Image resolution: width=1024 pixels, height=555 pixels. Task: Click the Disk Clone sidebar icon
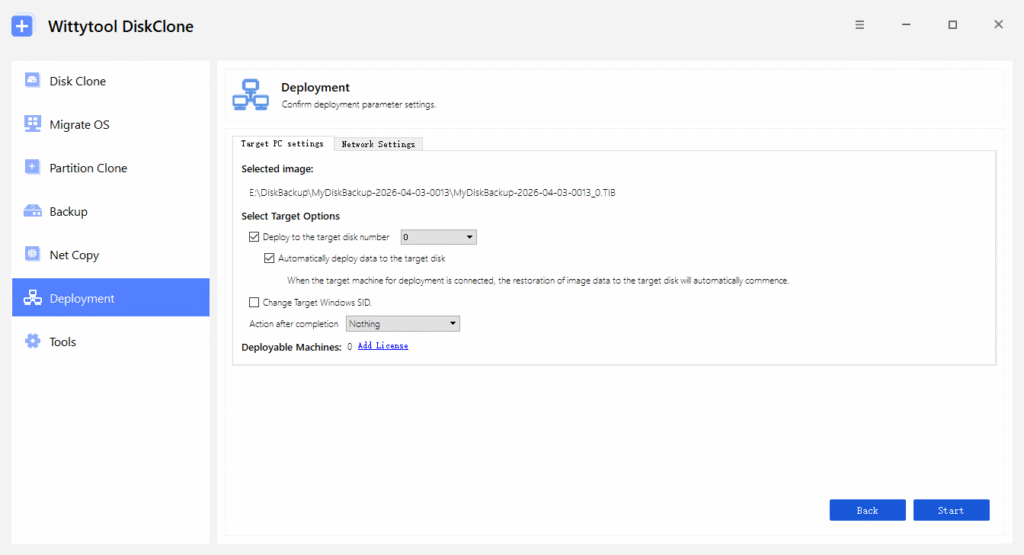[32, 80]
